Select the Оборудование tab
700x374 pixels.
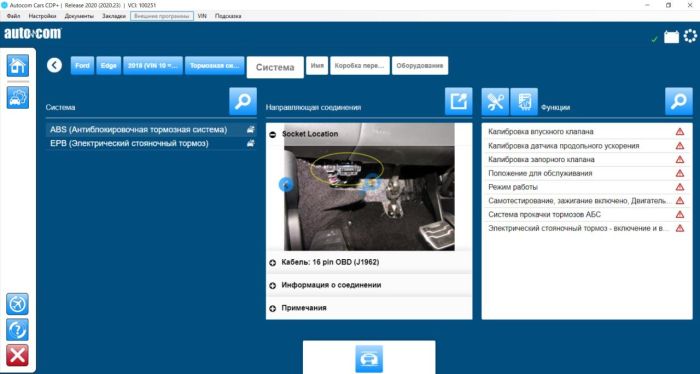(x=420, y=66)
